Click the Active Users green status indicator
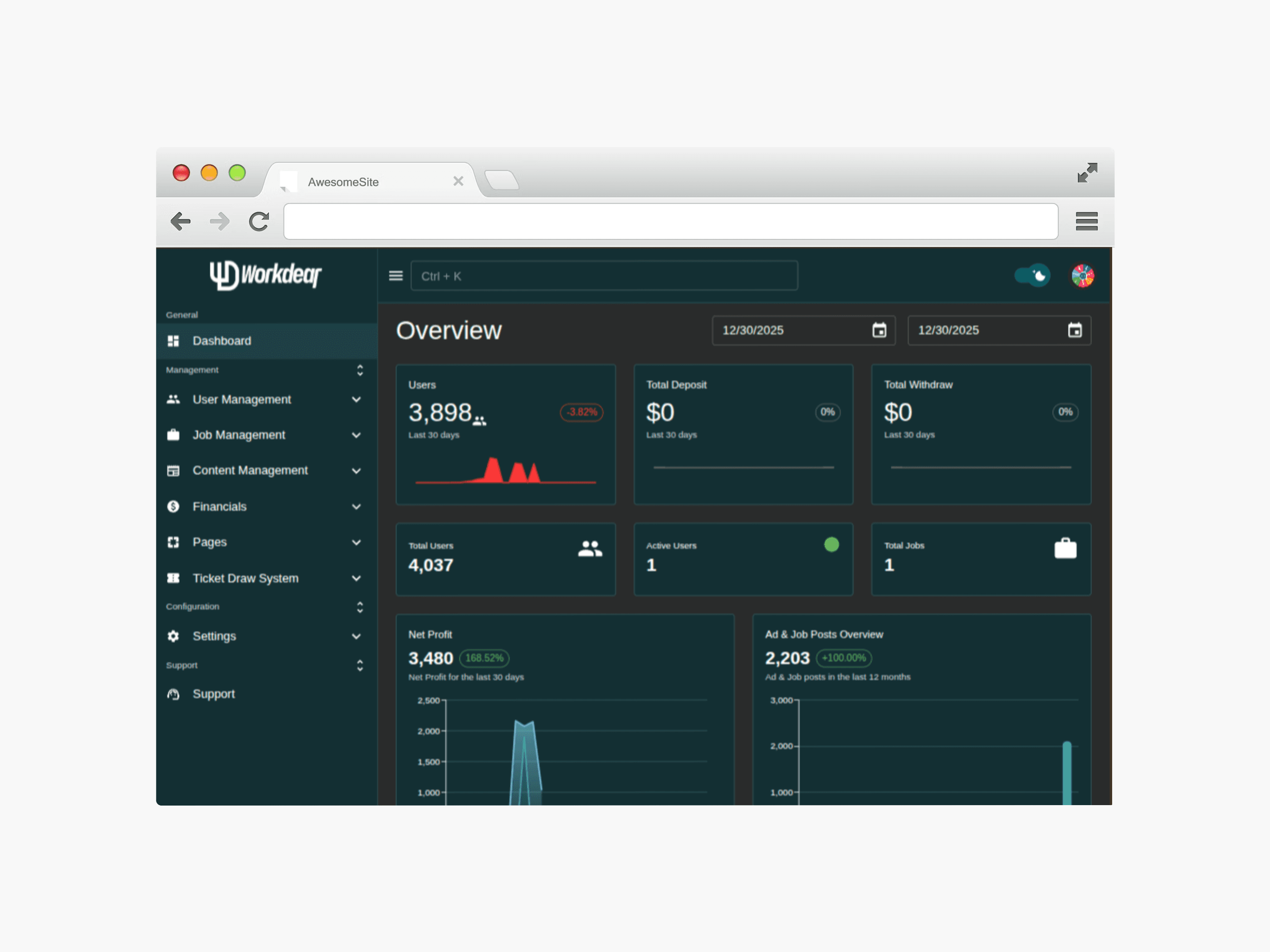This screenshot has width=1270, height=952. pos(831,544)
